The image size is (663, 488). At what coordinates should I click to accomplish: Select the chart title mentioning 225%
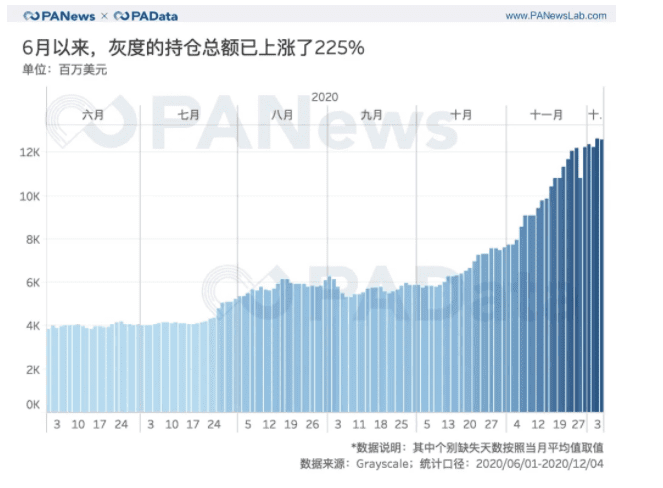193,47
